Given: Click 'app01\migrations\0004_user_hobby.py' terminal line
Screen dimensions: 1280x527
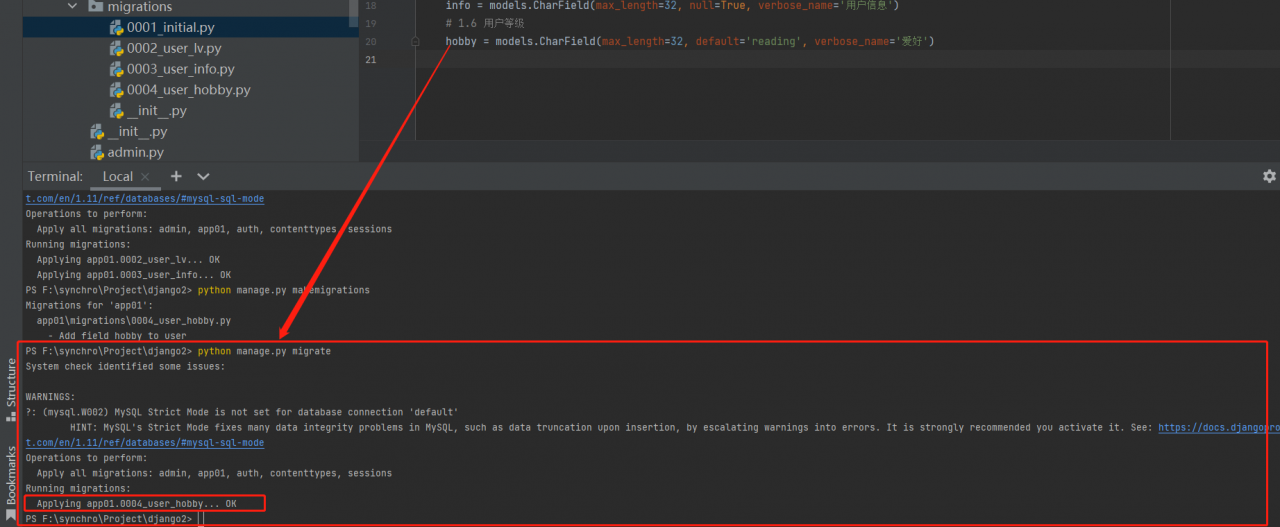Looking at the screenshot, I should (134, 321).
